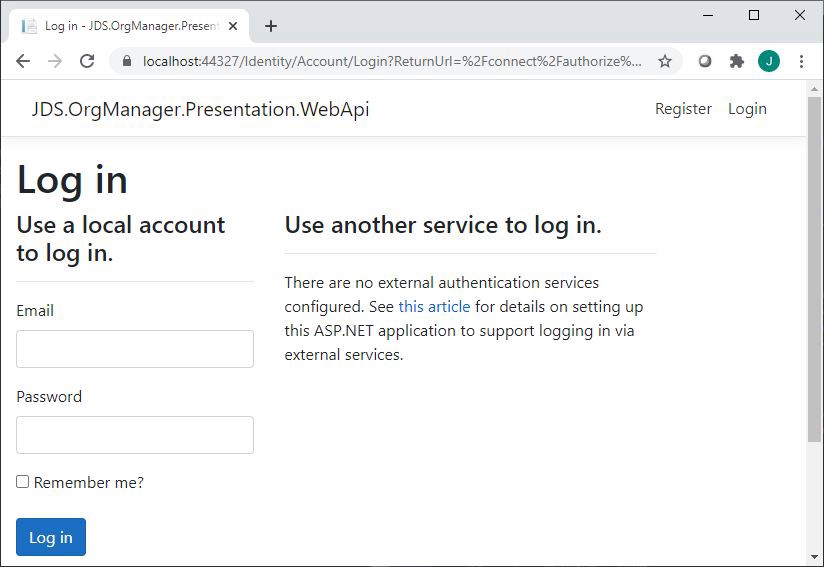Click the forward navigation arrow

pyautogui.click(x=55, y=61)
